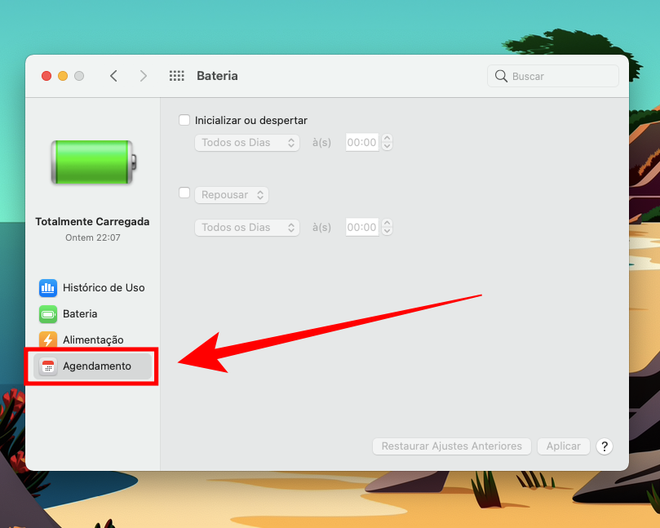Click the magnifying glass search icon
This screenshot has height=528, width=660.
point(501,76)
